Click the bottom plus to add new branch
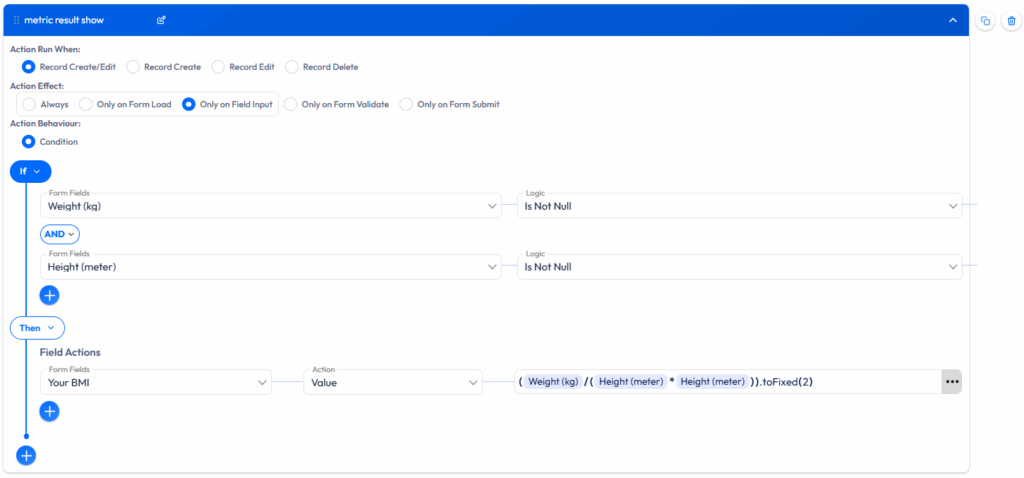This screenshot has width=1024, height=478. coord(26,455)
